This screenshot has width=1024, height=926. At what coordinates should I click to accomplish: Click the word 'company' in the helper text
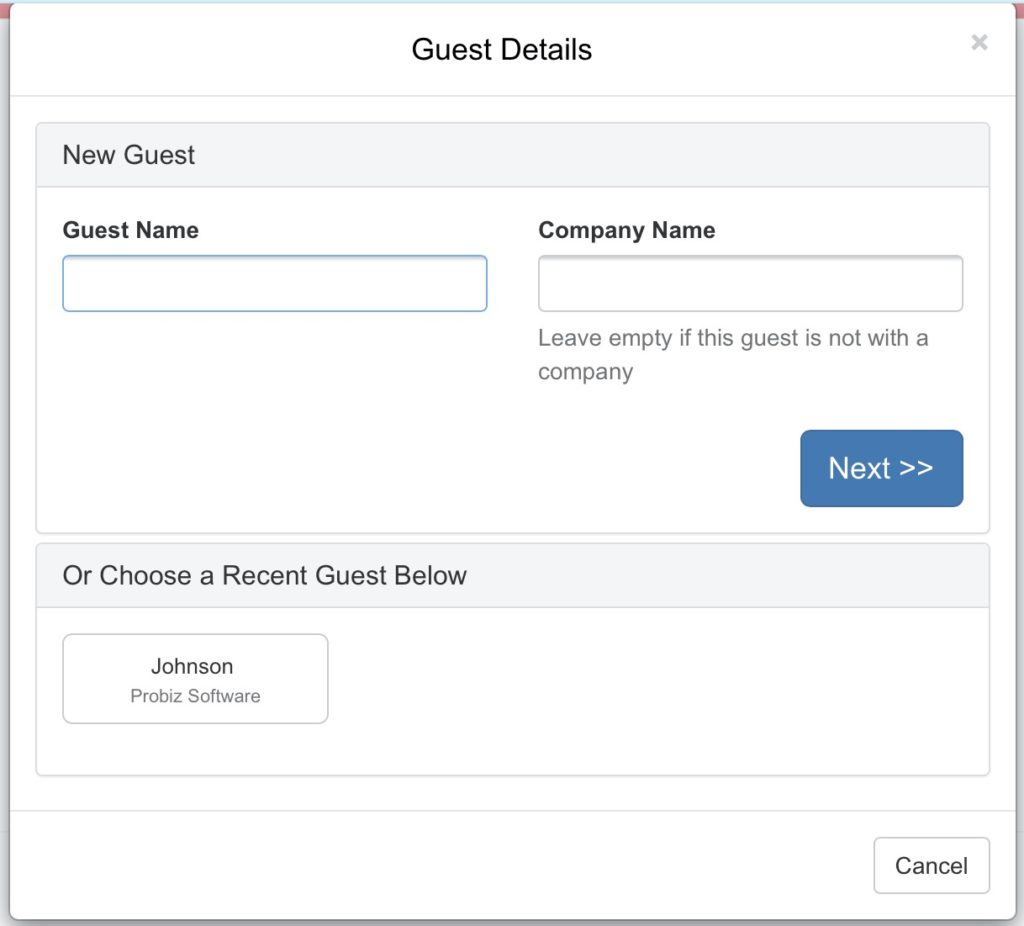point(586,372)
